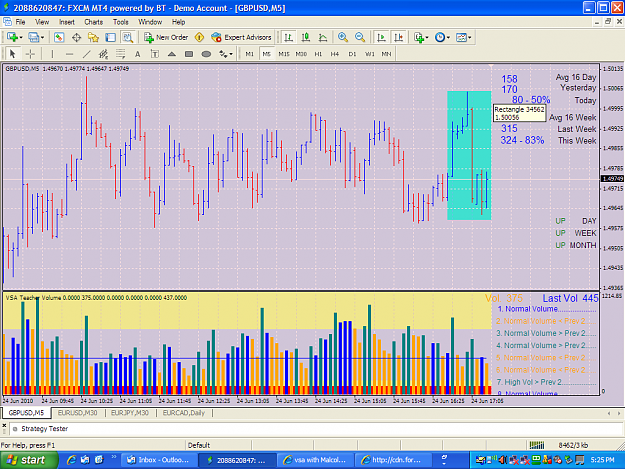Select the H4 timeframe button
The width and height of the screenshot is (625, 469).
[335, 54]
